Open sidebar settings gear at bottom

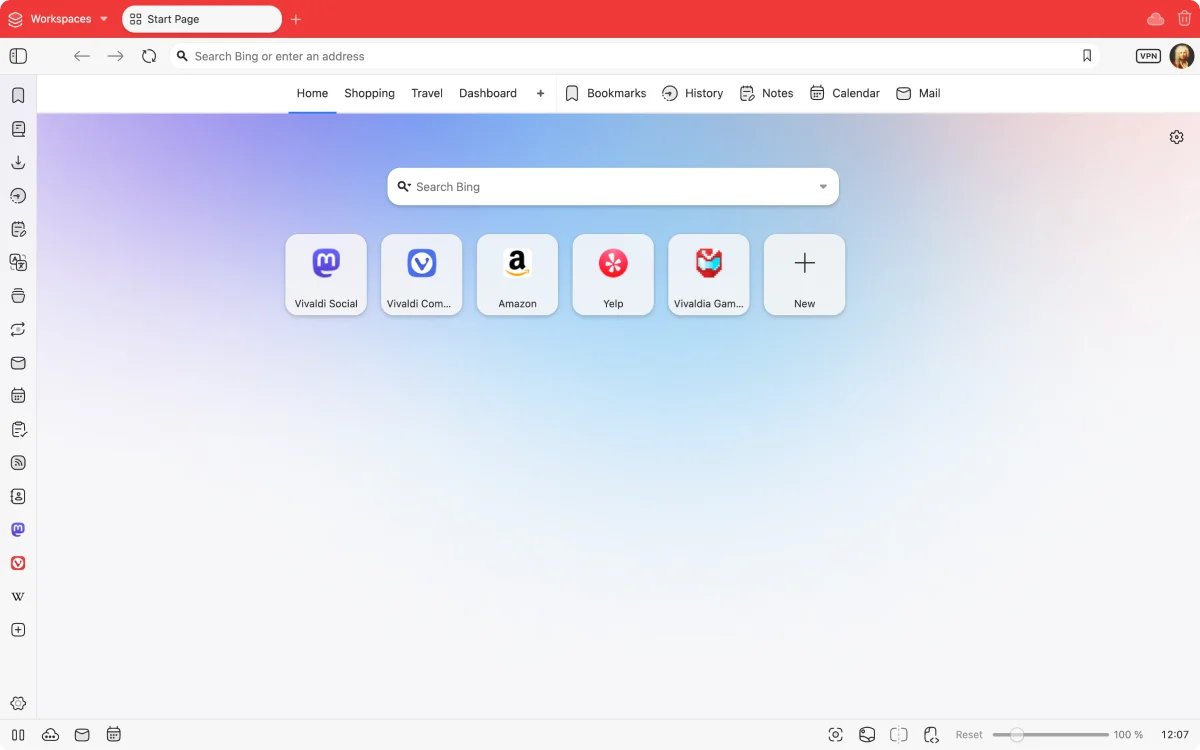tap(18, 704)
